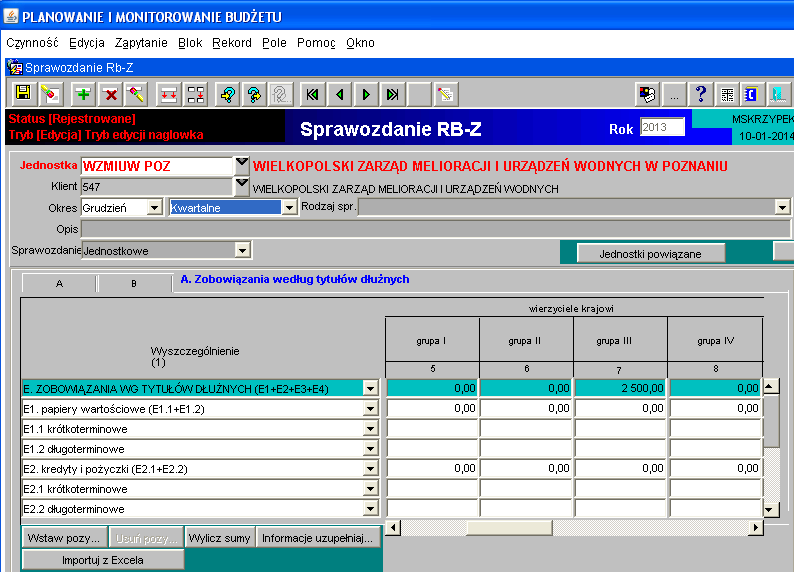The height and width of the screenshot is (572, 794).
Task: Go to the last record
Action: 393,94
